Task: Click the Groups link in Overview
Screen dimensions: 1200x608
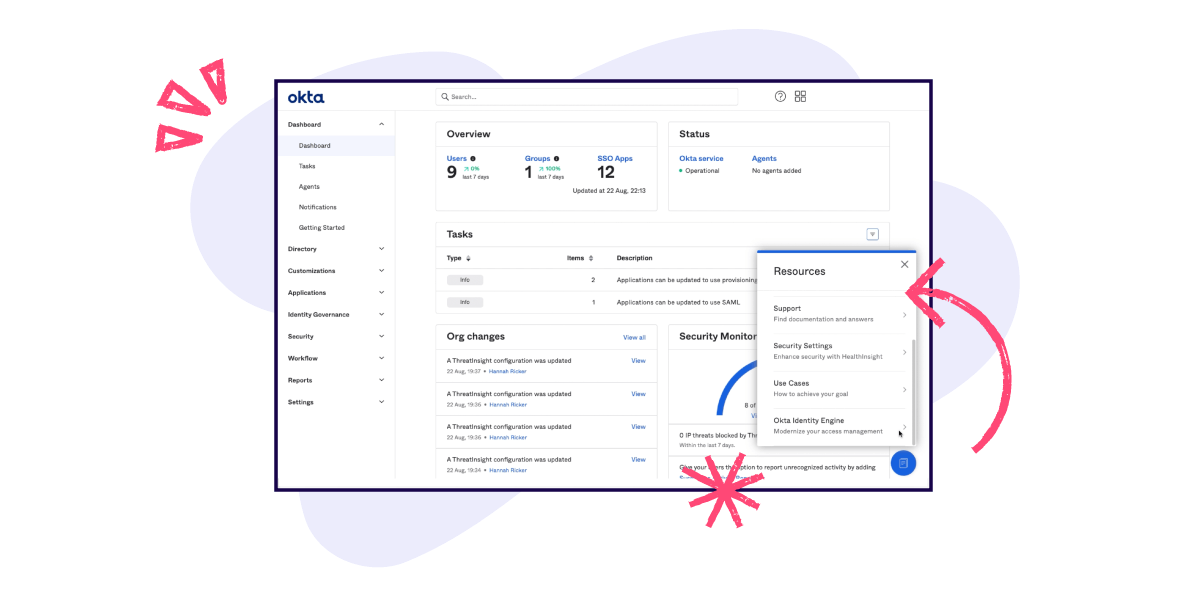Action: click(537, 158)
